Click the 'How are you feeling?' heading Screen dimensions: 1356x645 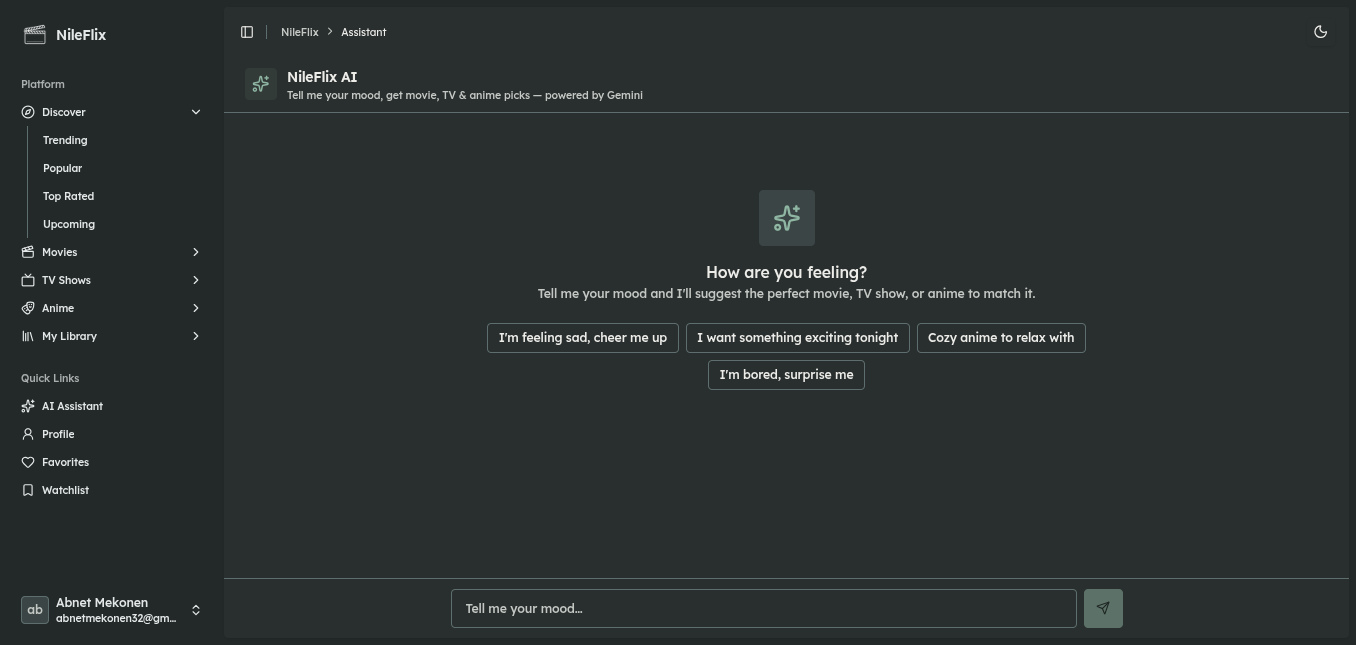[786, 272]
